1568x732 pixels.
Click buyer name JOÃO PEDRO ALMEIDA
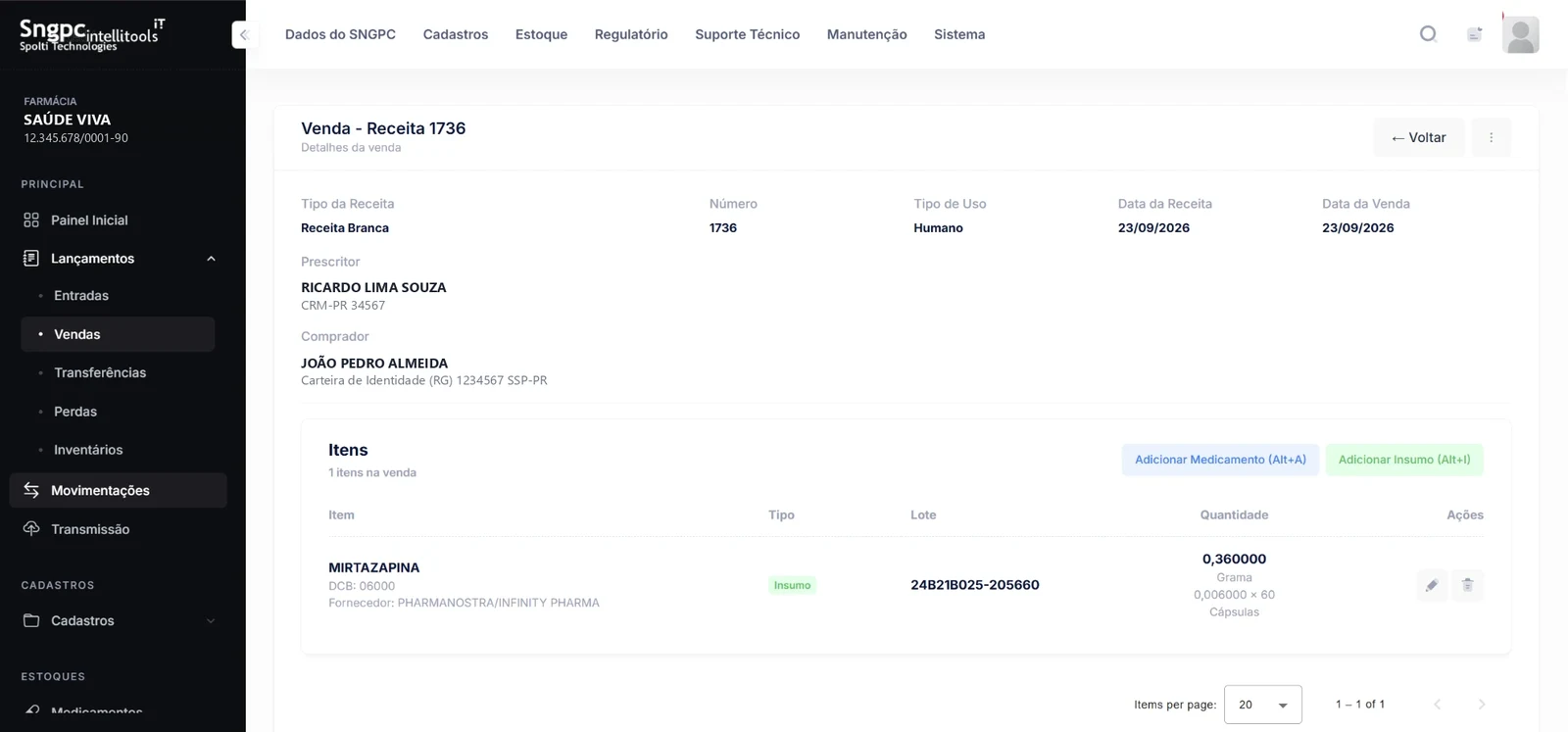374,363
